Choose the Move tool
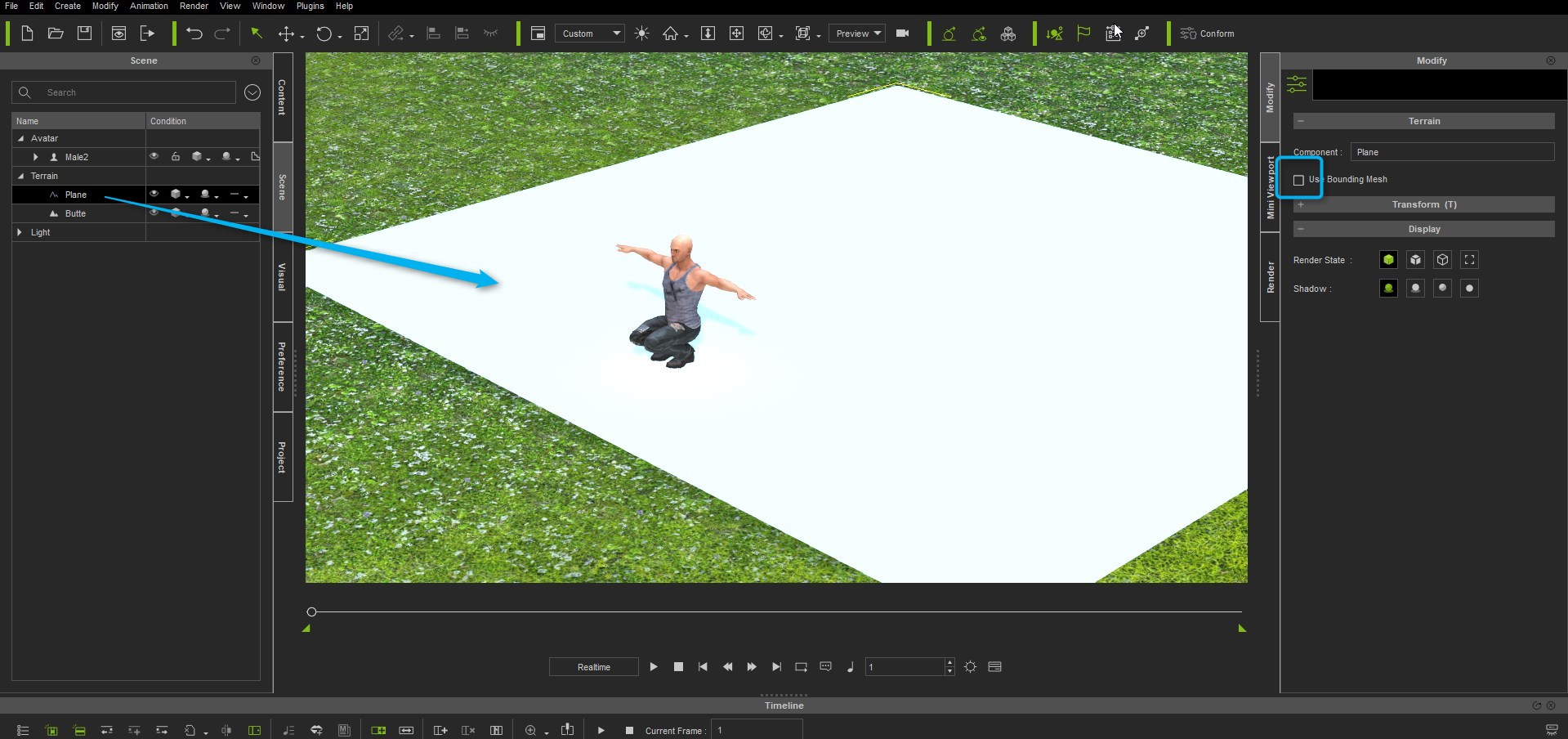The width and height of the screenshot is (1568, 739). [x=286, y=34]
